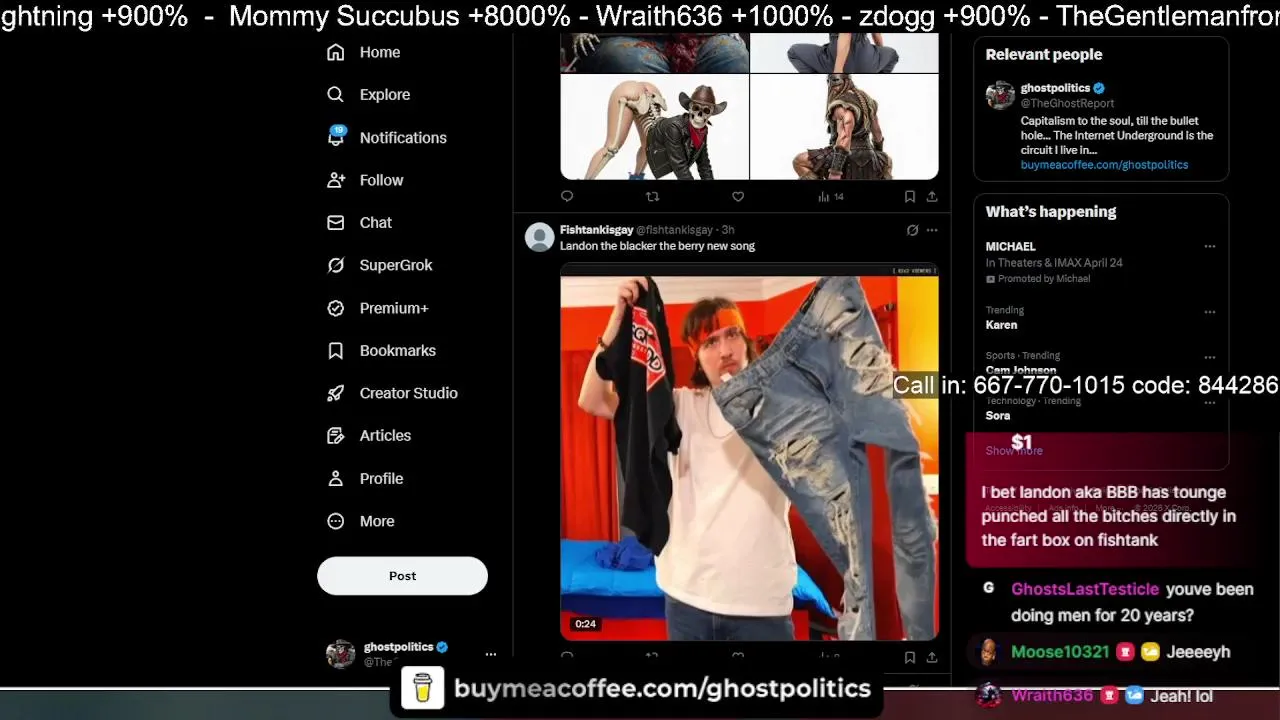Open the skeleton cowboy hat image
Screen dimensions: 1280x720
654,126
